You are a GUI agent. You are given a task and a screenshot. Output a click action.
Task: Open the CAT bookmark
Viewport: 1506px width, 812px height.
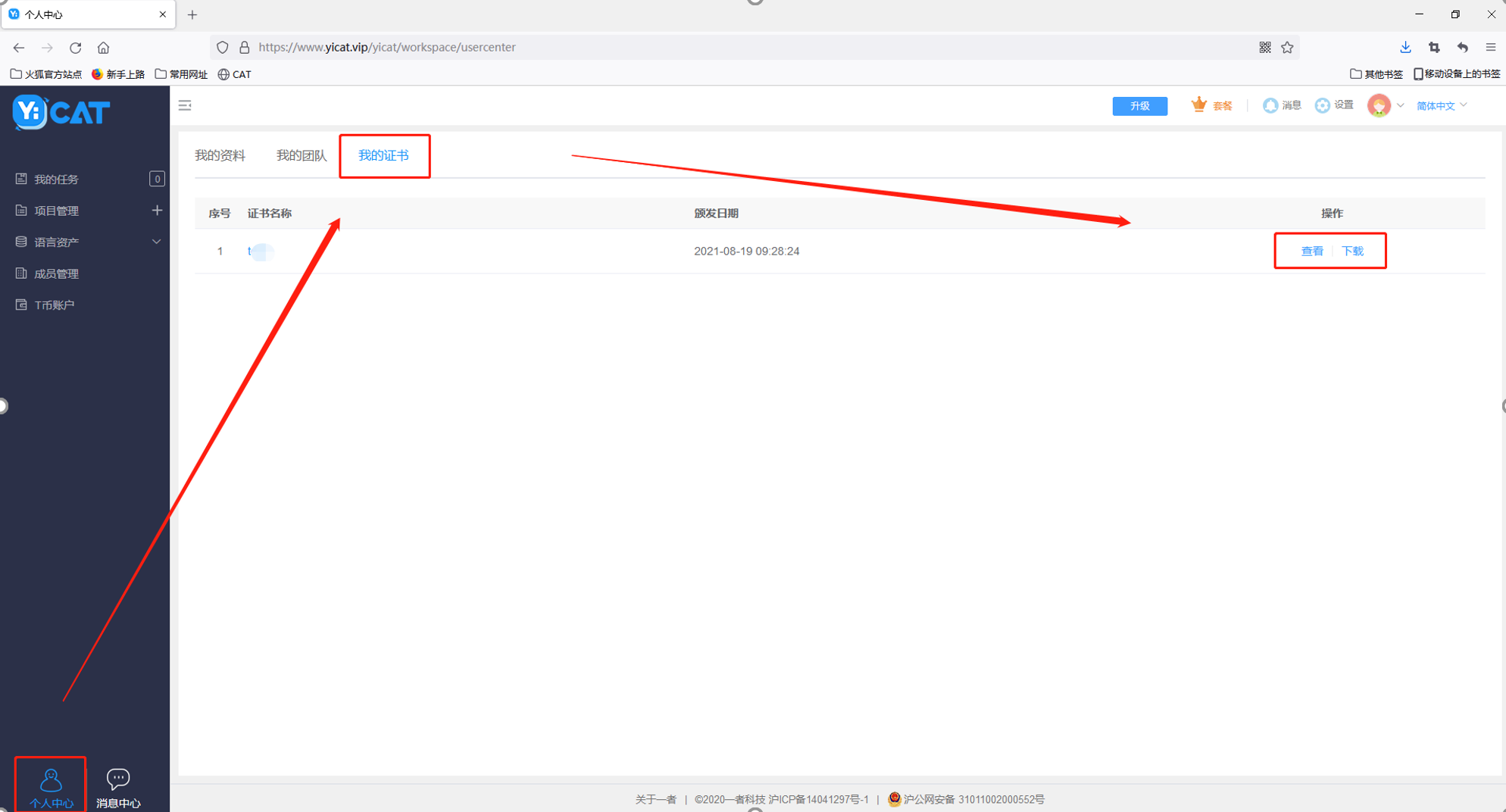(235, 74)
